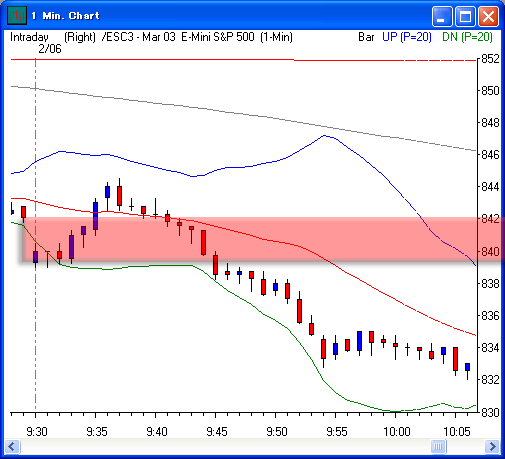
Task: Minimize the 1 Min. Chart window
Action: [442, 16]
